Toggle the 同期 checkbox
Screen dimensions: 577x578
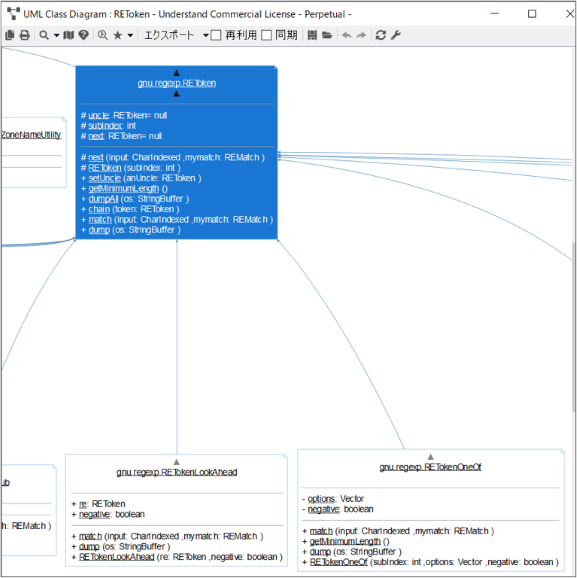click(x=267, y=36)
